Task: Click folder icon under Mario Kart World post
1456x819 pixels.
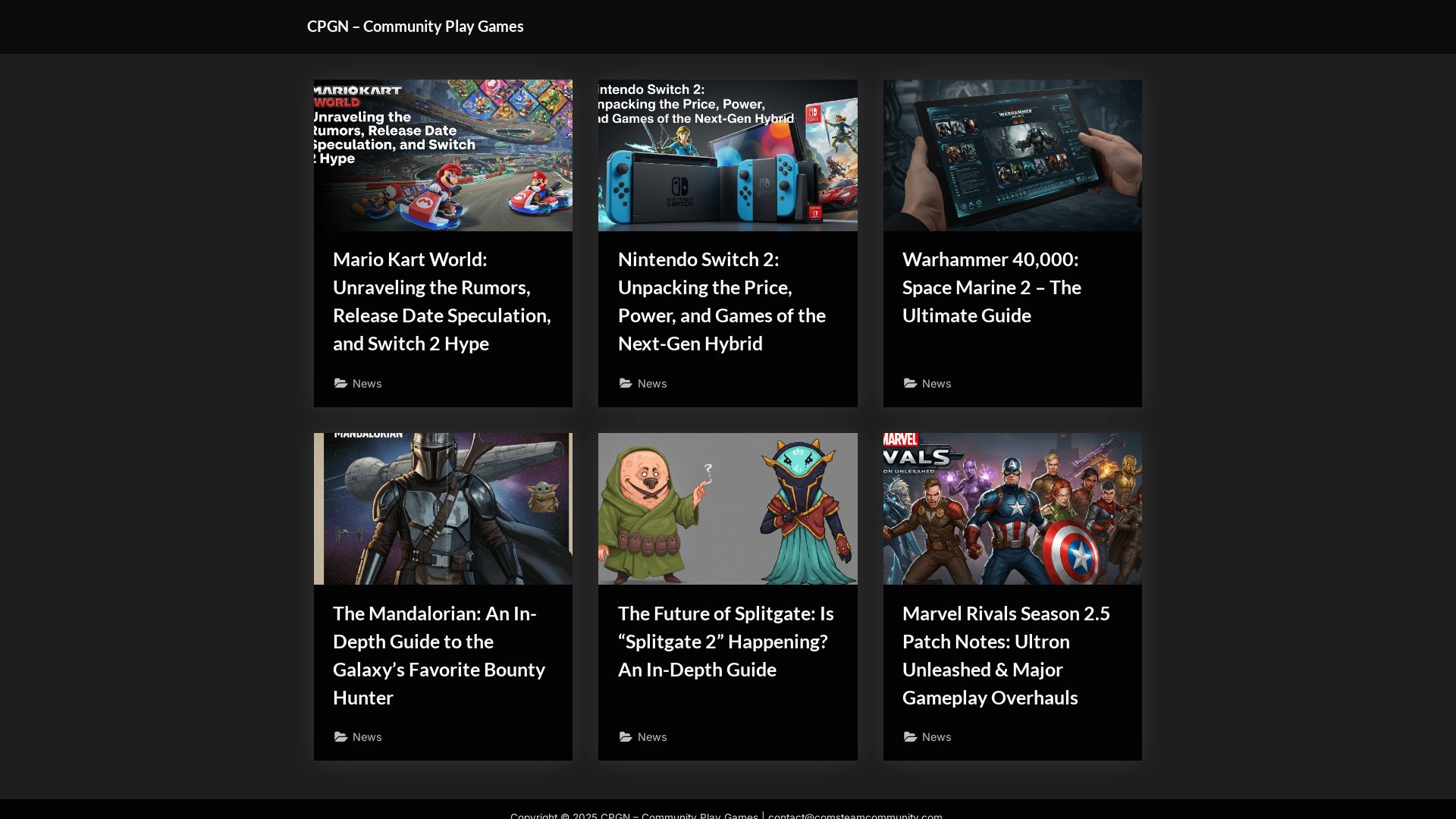Action: tap(341, 384)
